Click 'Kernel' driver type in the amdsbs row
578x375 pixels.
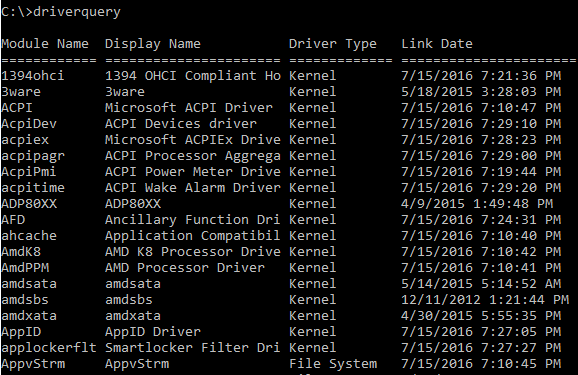click(313, 300)
